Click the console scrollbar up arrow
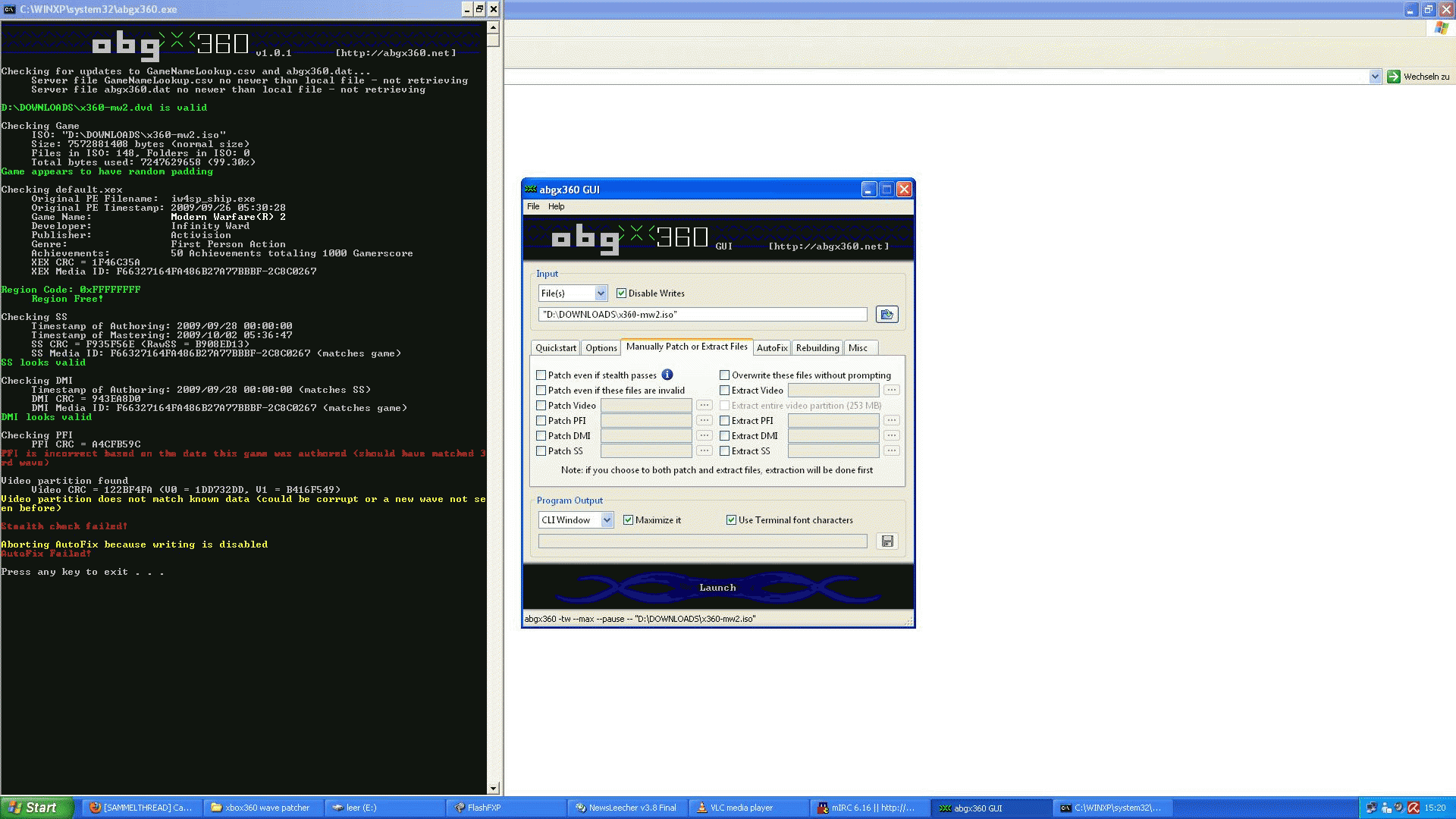Image resolution: width=1456 pixels, height=819 pixels. 493,27
